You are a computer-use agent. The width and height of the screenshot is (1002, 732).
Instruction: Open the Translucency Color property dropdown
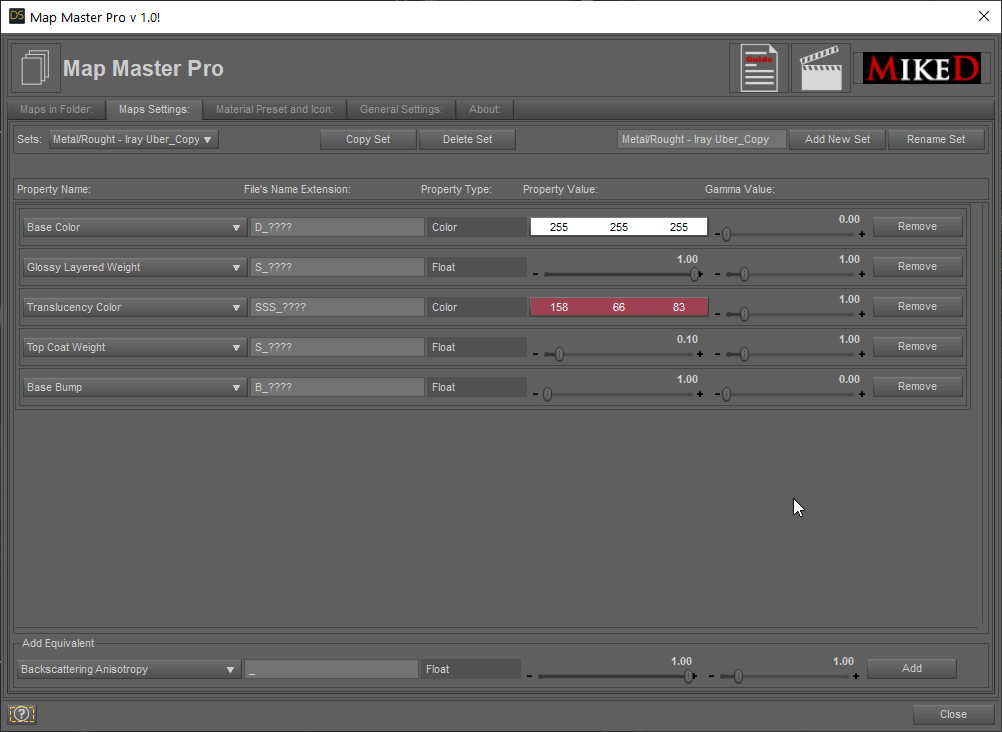click(134, 307)
